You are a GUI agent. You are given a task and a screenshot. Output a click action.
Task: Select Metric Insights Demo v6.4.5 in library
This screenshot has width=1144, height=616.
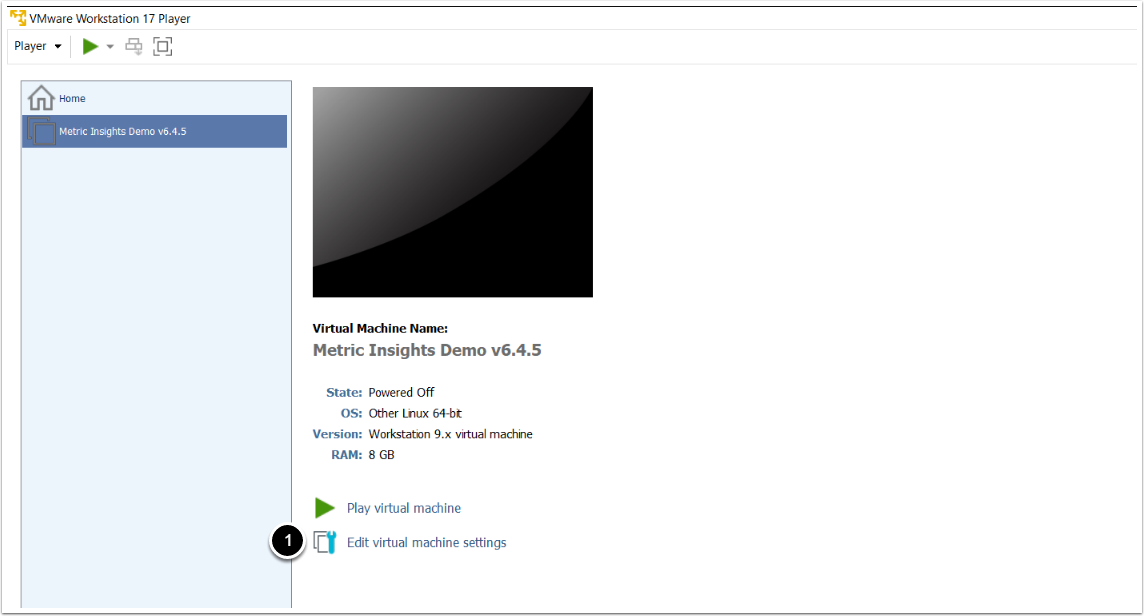click(x=155, y=131)
